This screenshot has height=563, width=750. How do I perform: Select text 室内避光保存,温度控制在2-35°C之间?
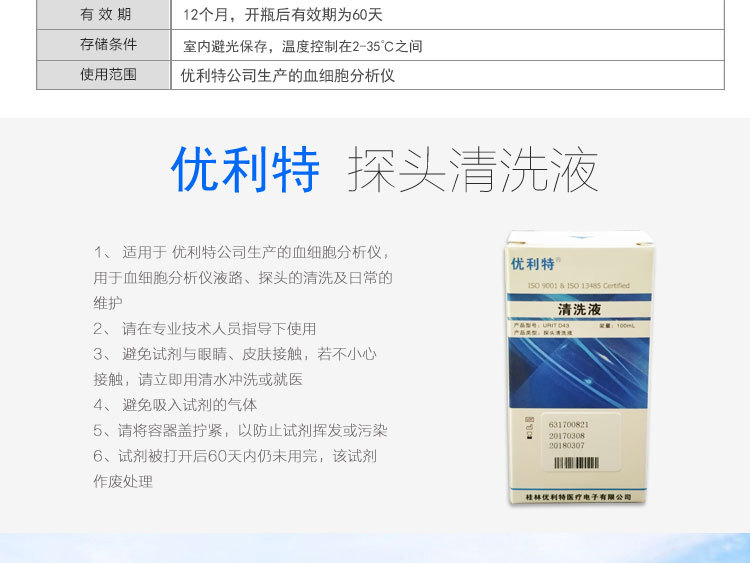pos(303,46)
